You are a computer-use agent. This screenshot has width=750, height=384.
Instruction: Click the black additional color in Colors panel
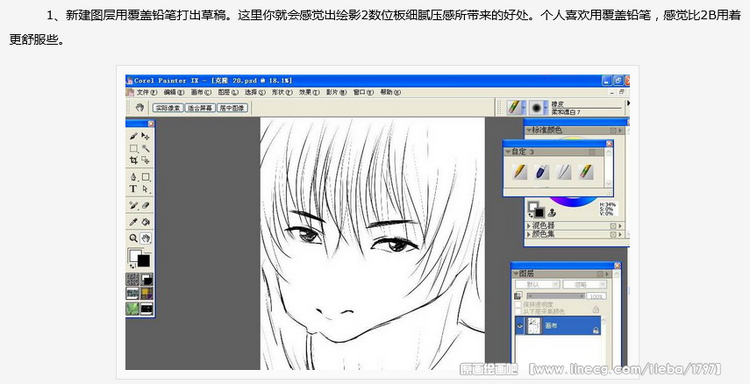[540, 212]
